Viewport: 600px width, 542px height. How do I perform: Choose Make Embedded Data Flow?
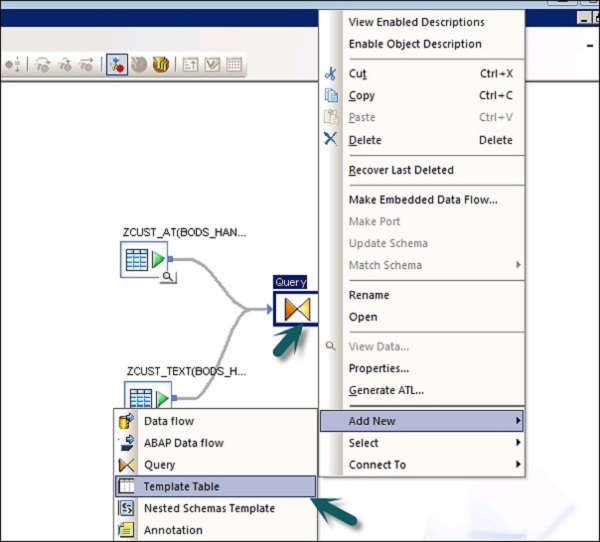coord(422,199)
